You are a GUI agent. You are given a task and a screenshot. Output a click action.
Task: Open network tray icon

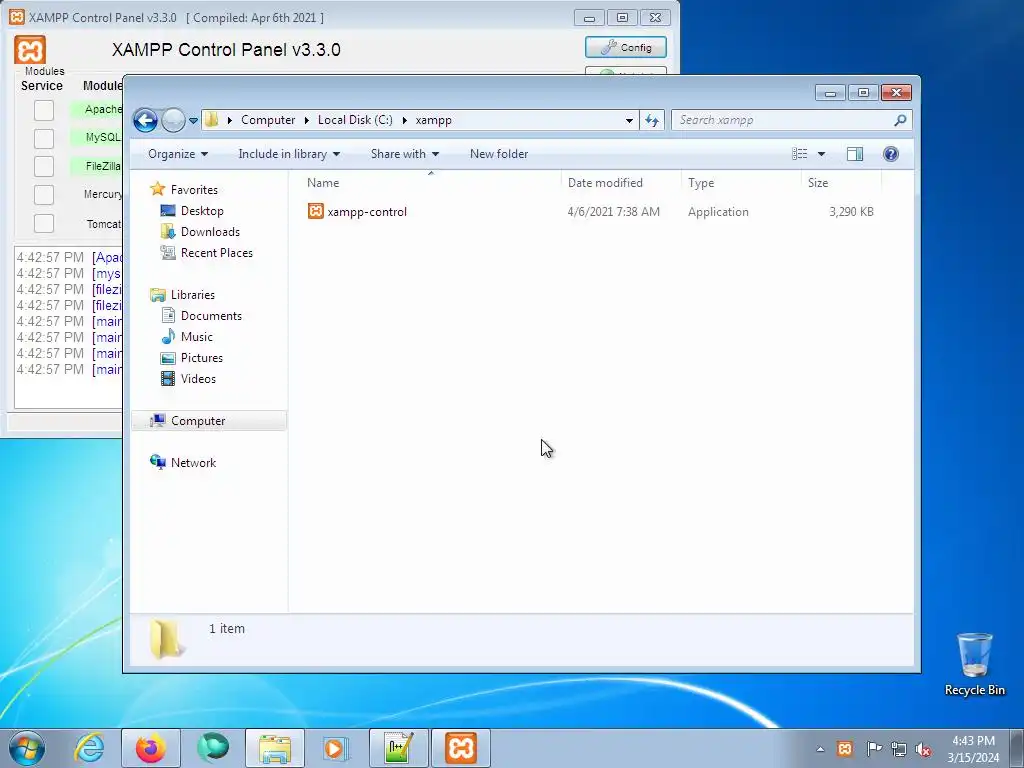pyautogui.click(x=899, y=749)
